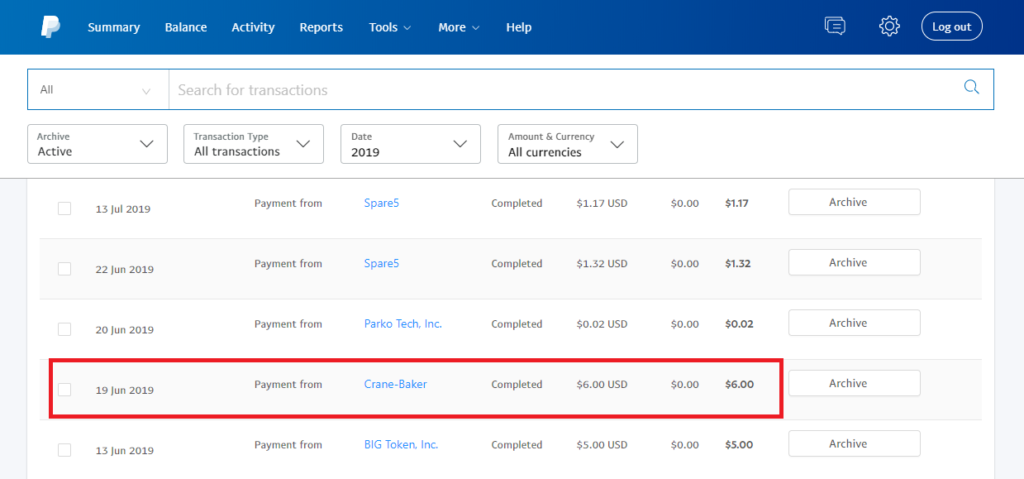Tick the checkbox for 19 Jun 2019 row
This screenshot has width=1024, height=479.
click(65, 389)
